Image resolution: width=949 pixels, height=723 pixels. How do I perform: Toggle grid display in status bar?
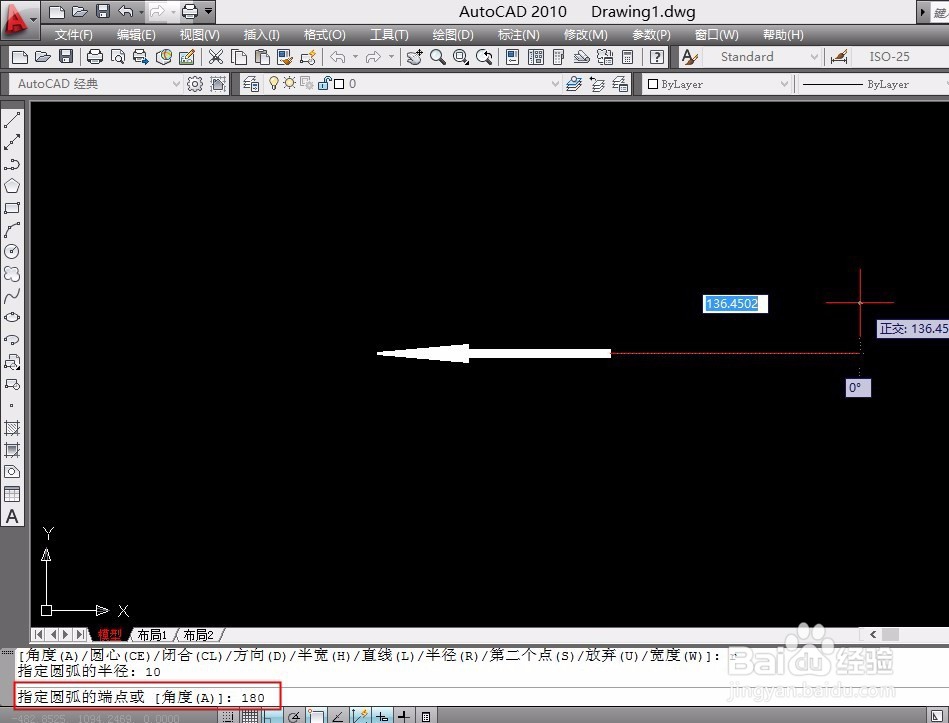tap(249, 716)
